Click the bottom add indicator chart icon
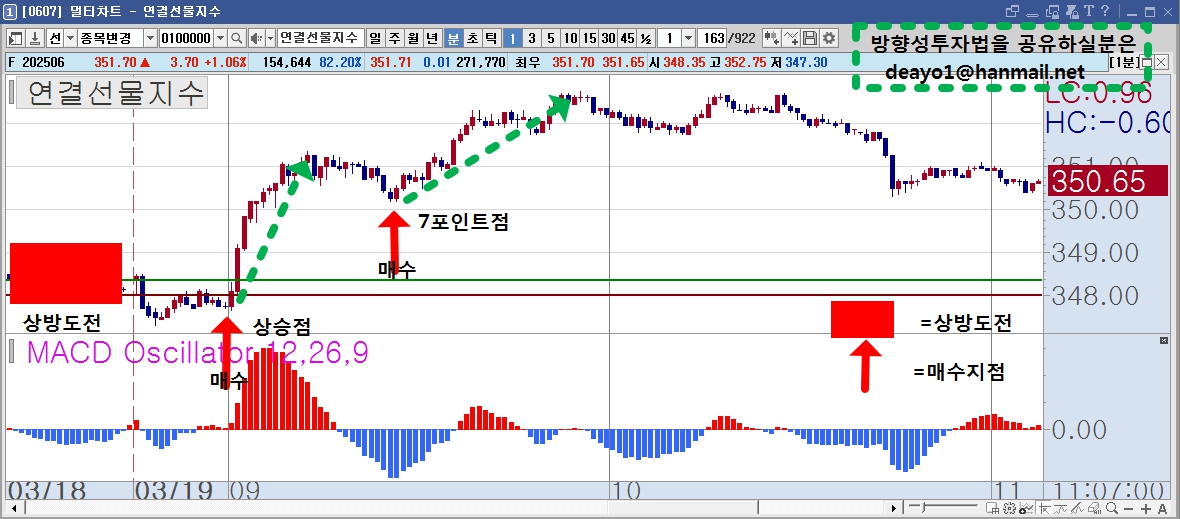Viewport: 1180px width, 519px height. point(1026,509)
